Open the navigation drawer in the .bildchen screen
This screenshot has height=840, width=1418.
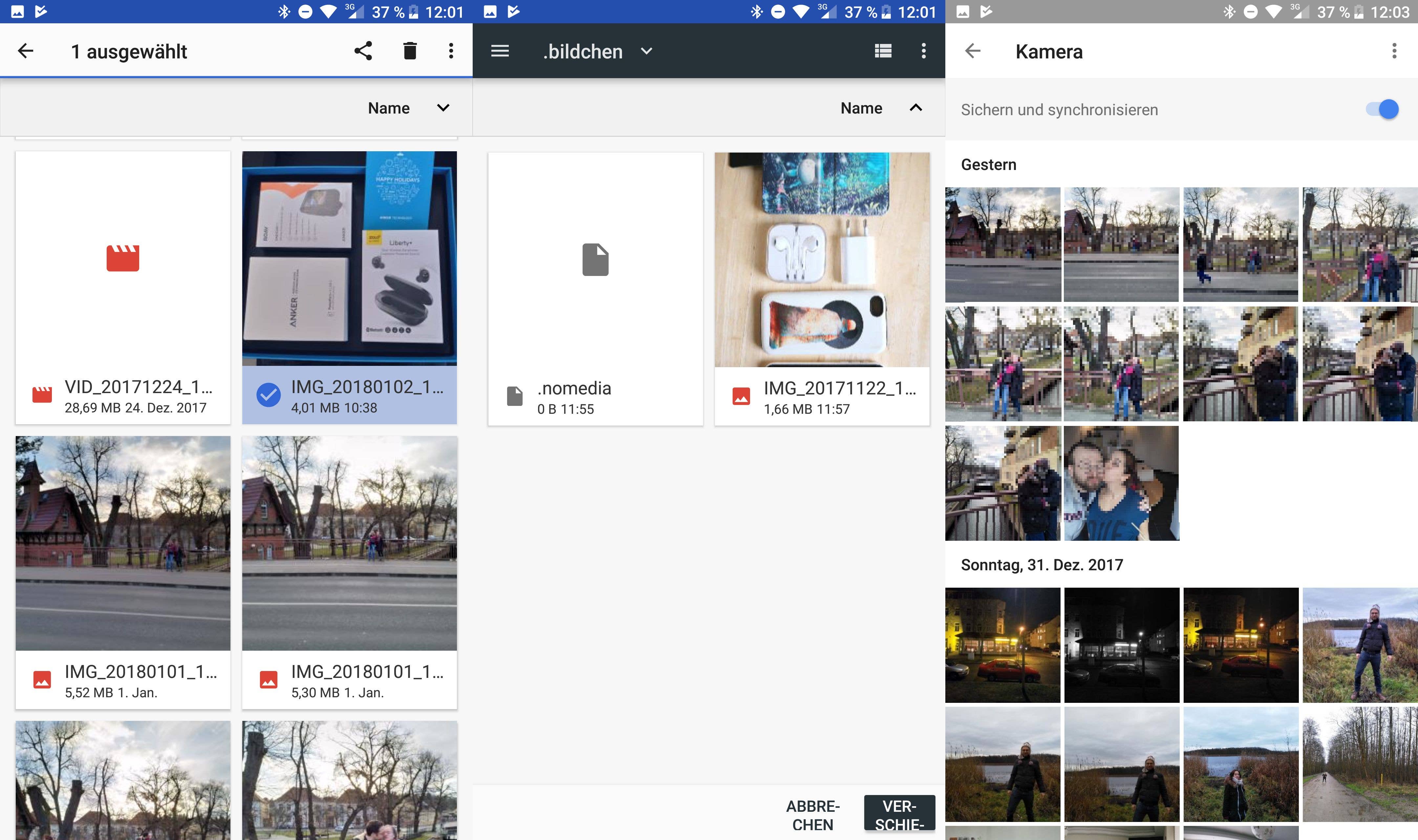[501, 51]
